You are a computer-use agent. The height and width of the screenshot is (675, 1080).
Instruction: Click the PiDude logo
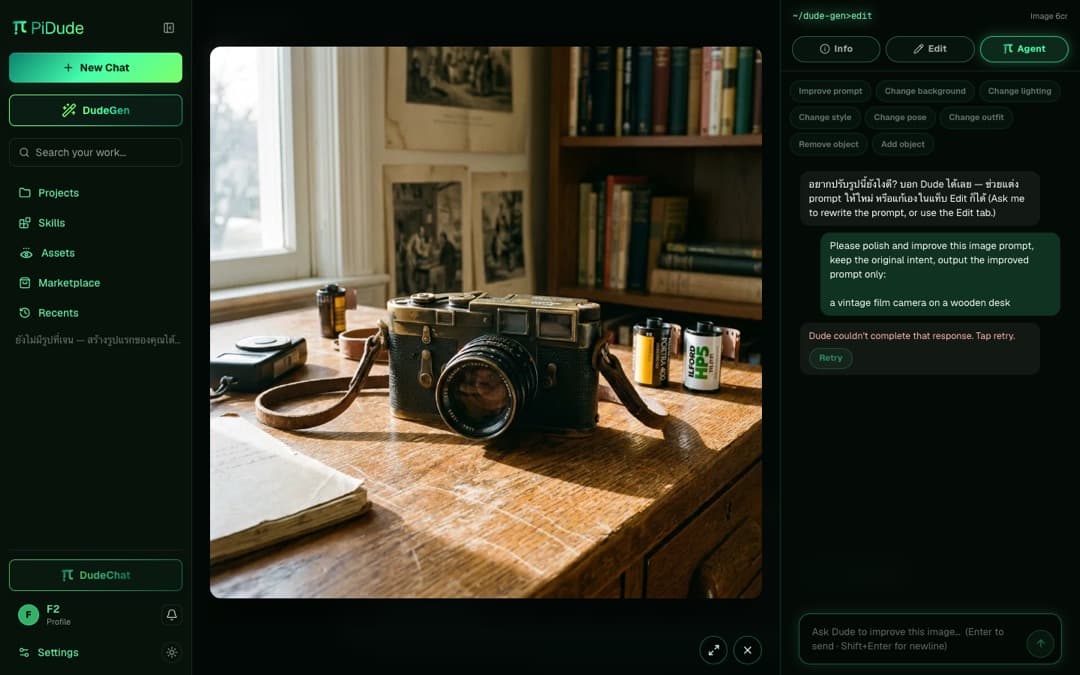tap(48, 28)
